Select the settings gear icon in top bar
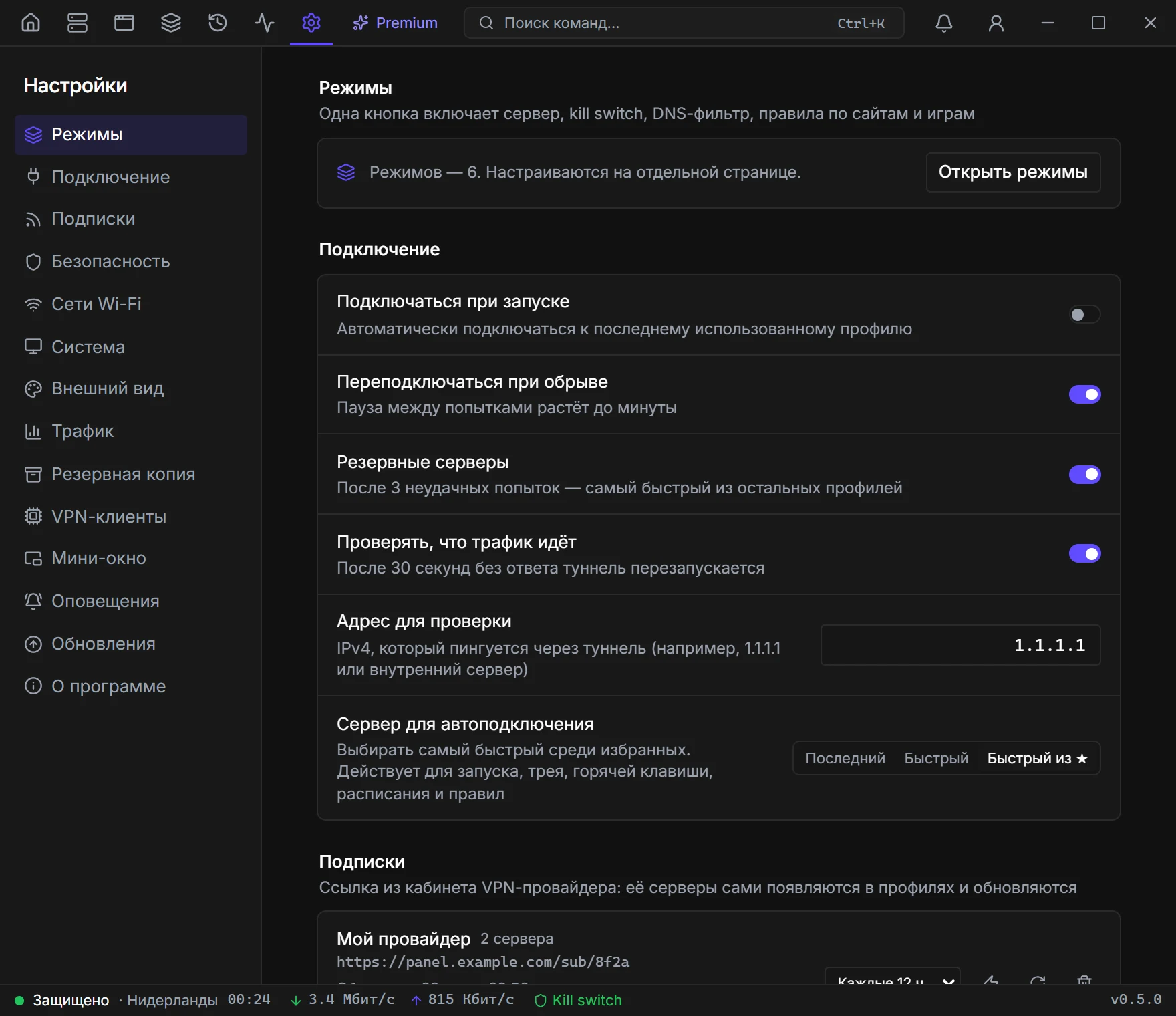This screenshot has width=1176, height=1016. pos(311,23)
